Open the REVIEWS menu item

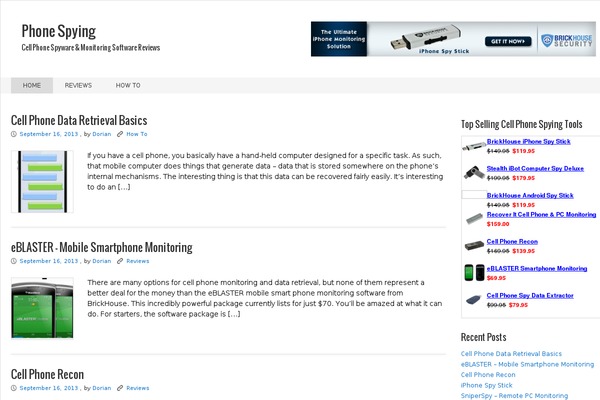point(78,85)
